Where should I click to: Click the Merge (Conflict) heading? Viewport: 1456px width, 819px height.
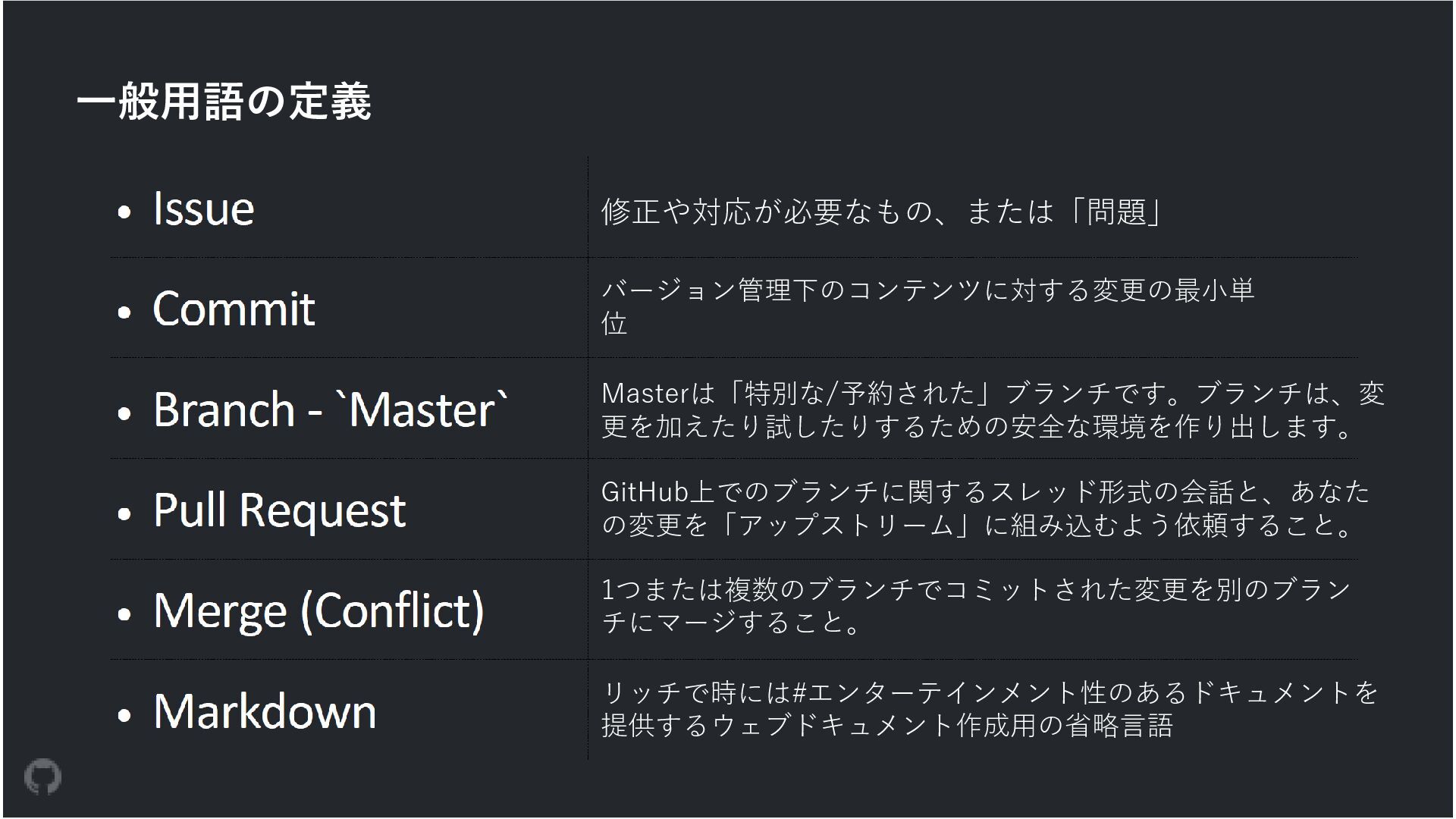pyautogui.click(x=318, y=610)
